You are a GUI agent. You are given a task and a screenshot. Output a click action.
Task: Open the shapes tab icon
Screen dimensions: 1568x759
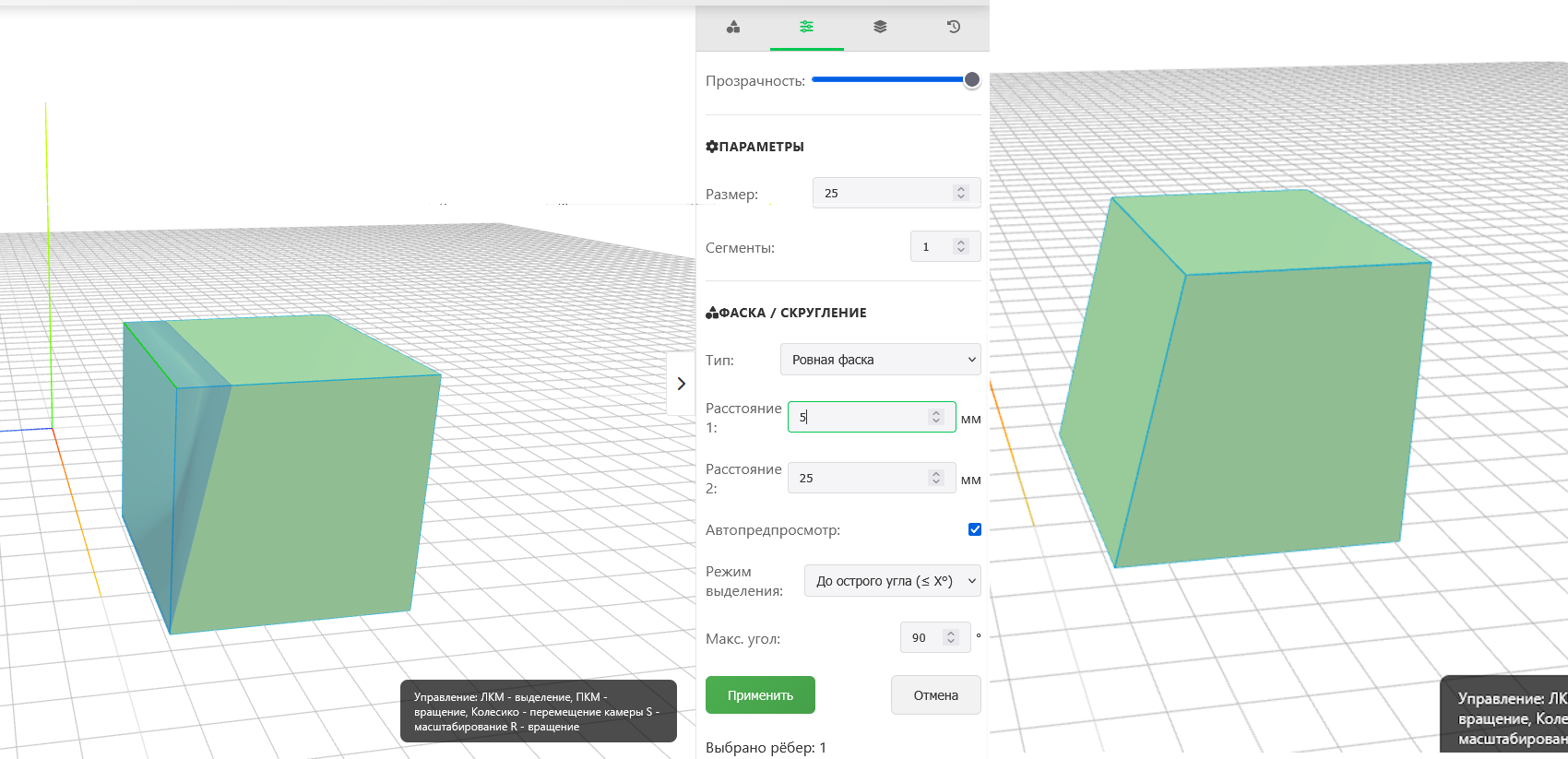(x=733, y=27)
